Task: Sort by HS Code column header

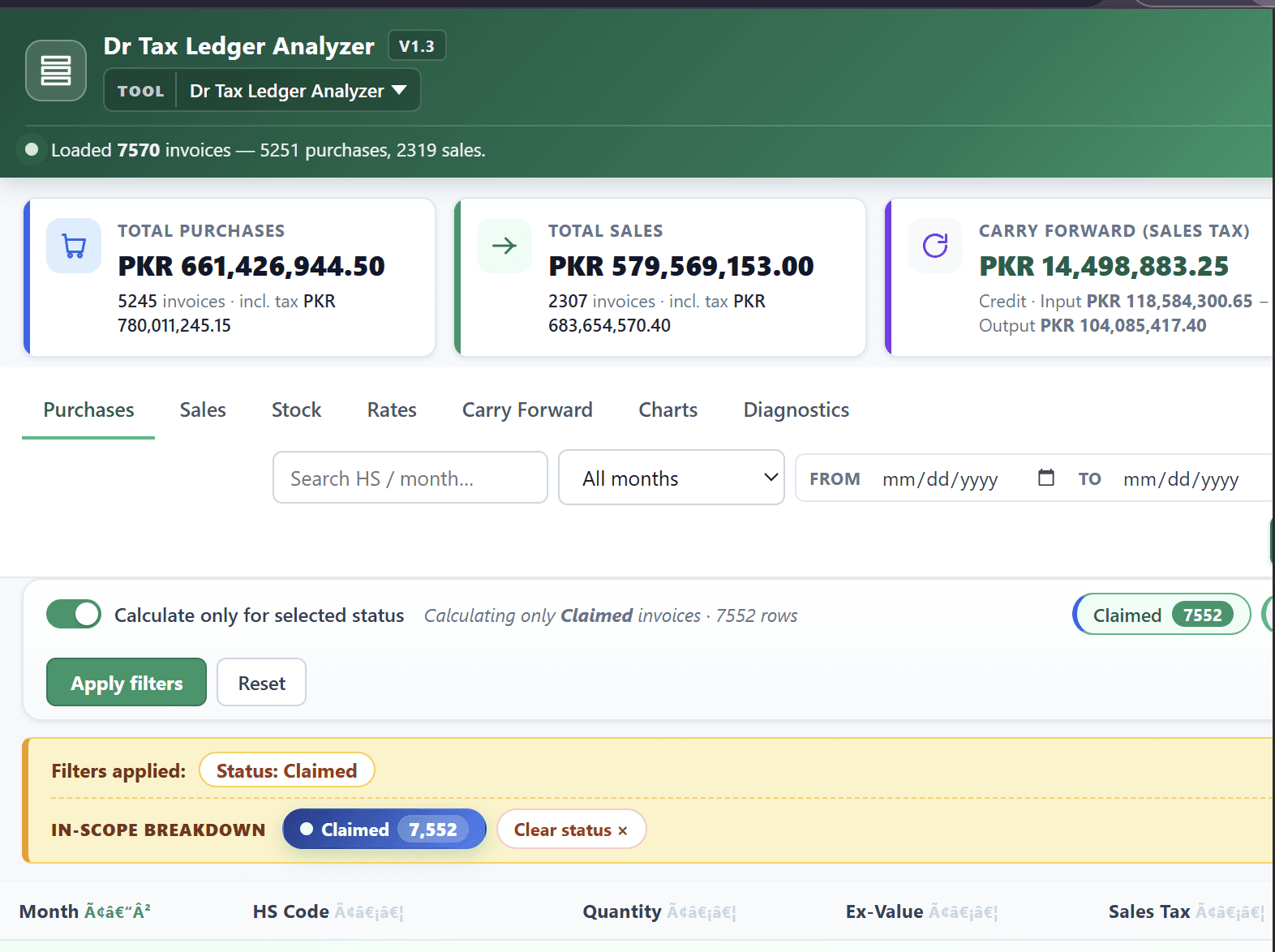Action: [328, 911]
